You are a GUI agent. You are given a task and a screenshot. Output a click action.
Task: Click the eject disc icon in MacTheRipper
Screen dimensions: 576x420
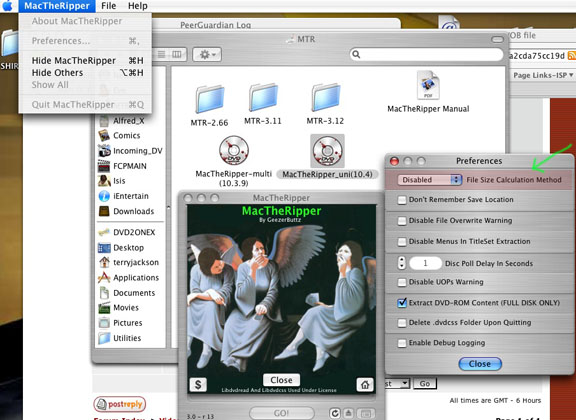[349, 413]
